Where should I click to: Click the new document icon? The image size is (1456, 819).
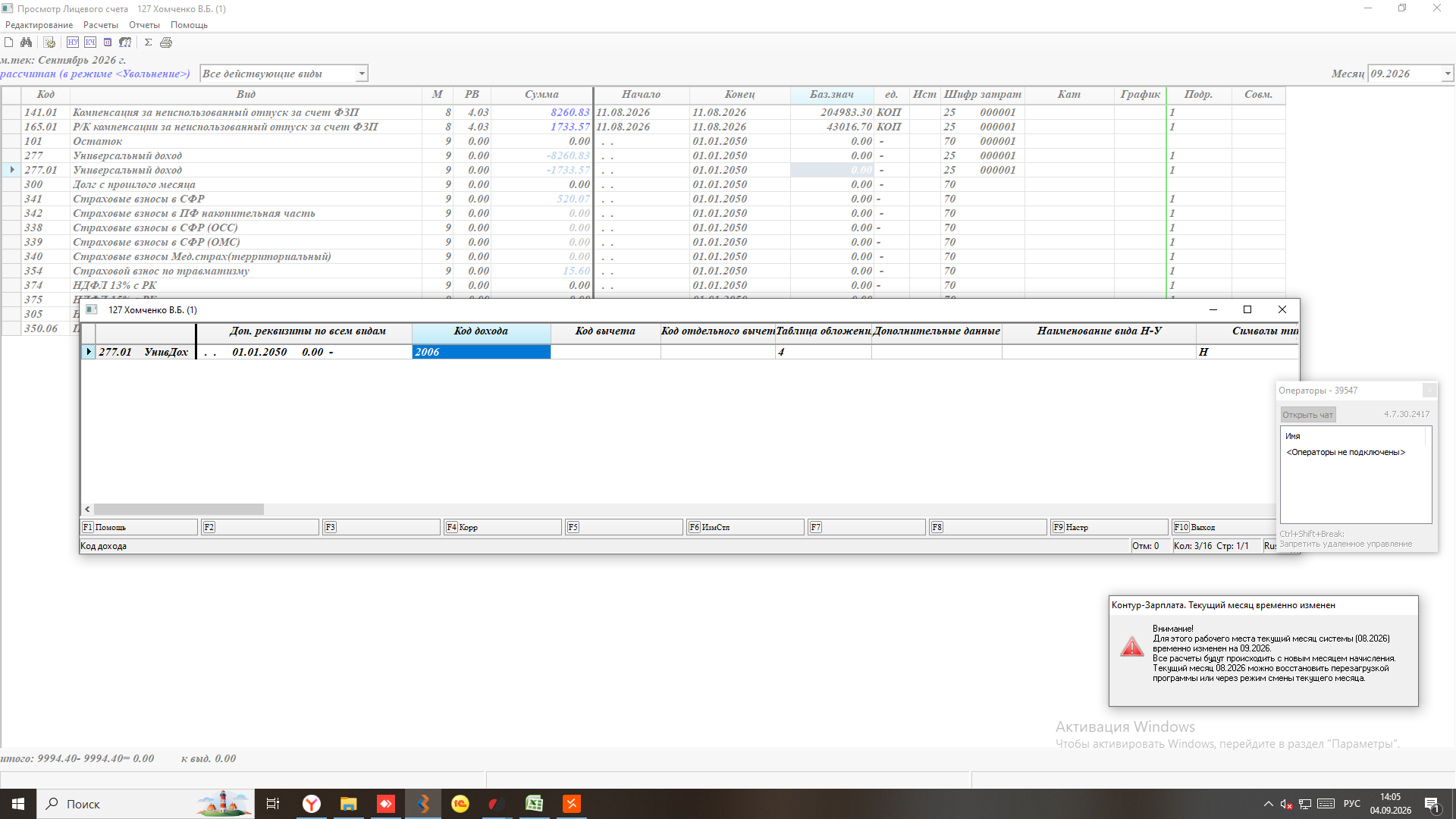(9, 42)
